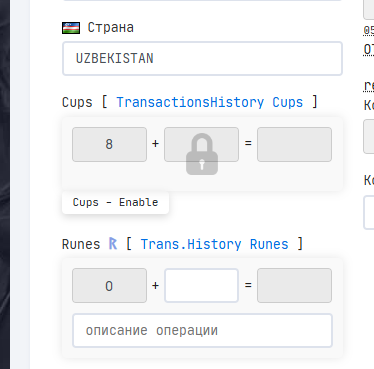The image size is (374, 369).
Task: Click the Runes result box after equals
Action: (x=294, y=286)
